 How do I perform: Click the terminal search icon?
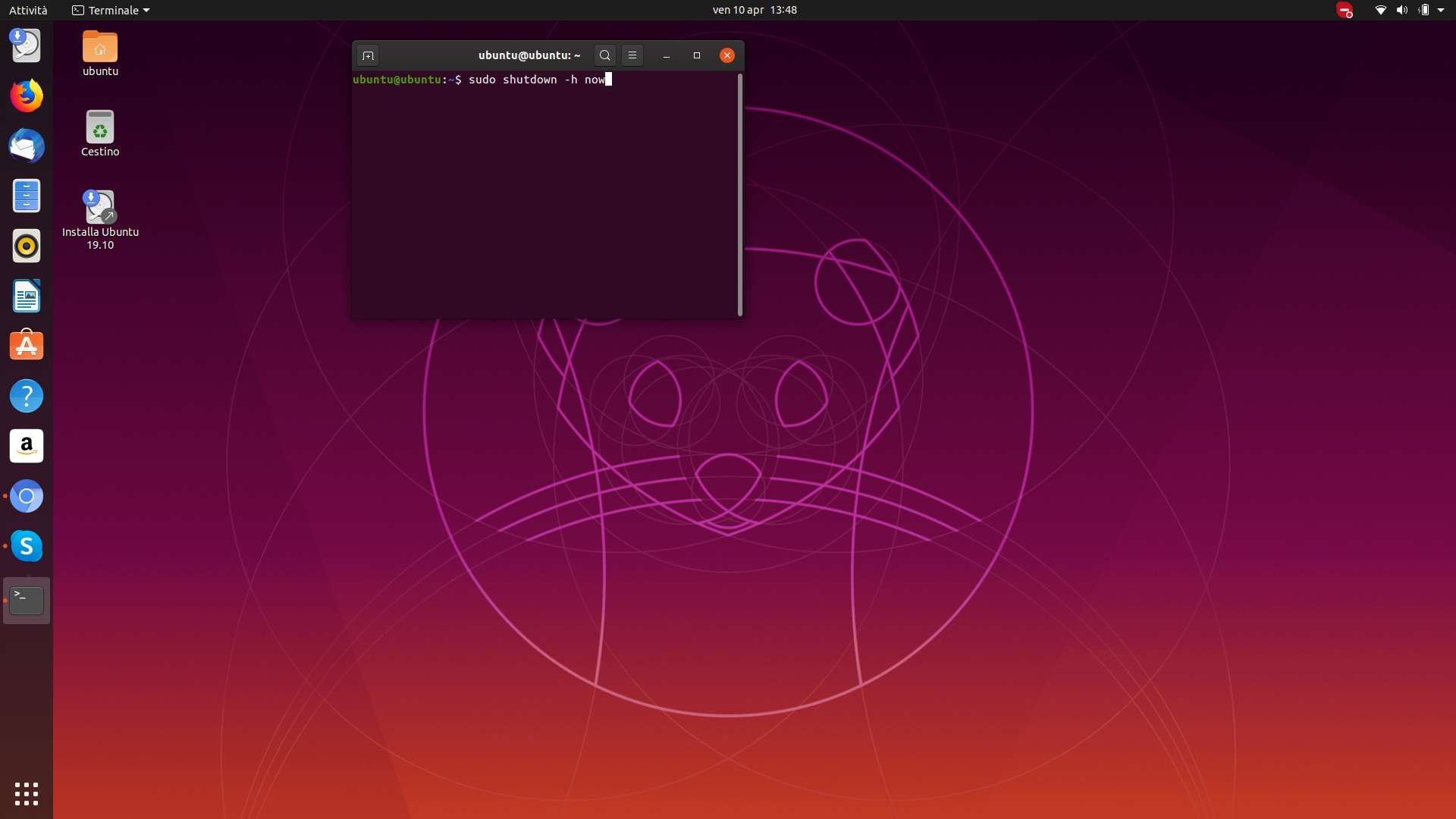[x=604, y=55]
